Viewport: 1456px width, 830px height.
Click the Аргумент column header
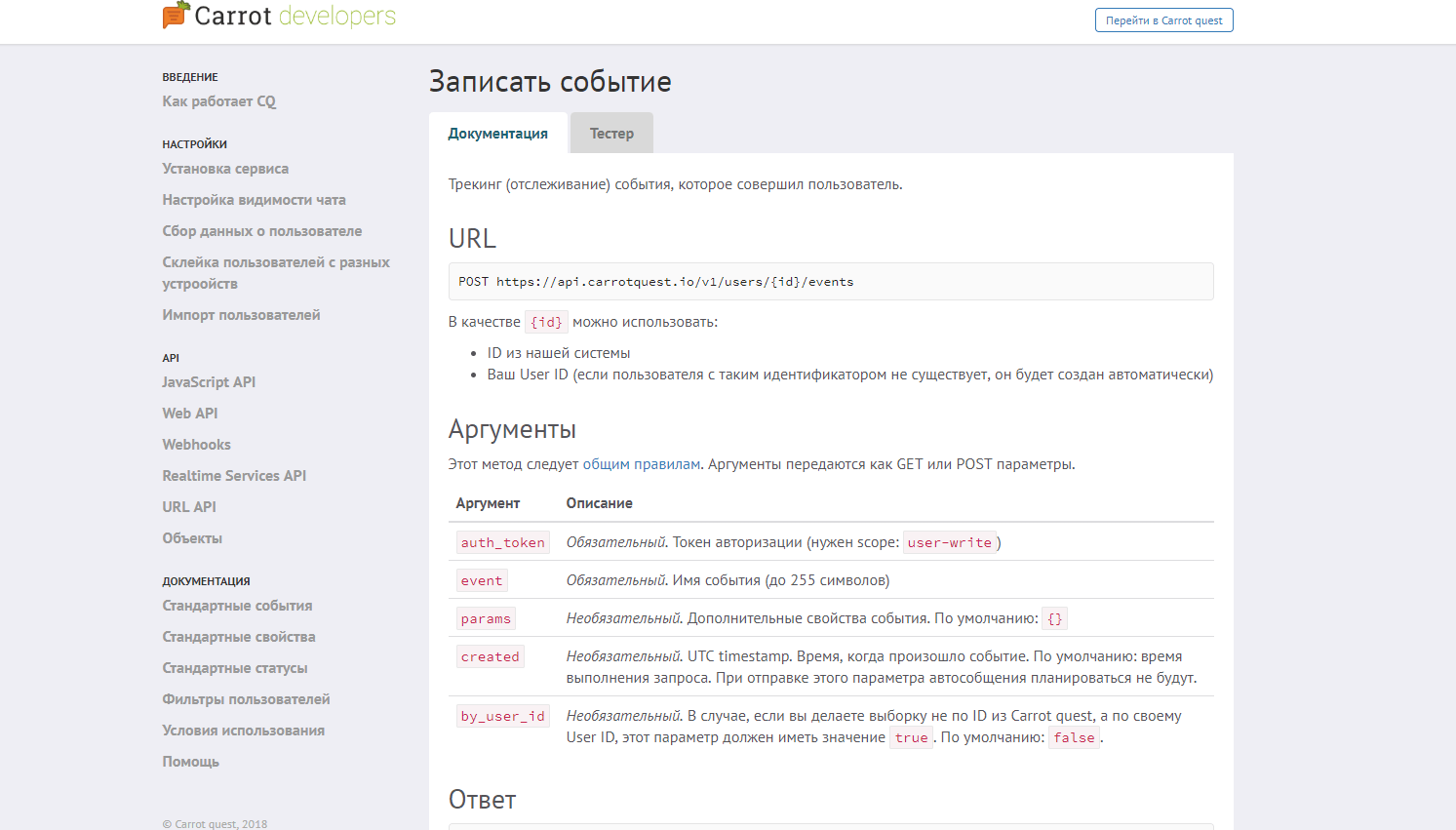[488, 503]
